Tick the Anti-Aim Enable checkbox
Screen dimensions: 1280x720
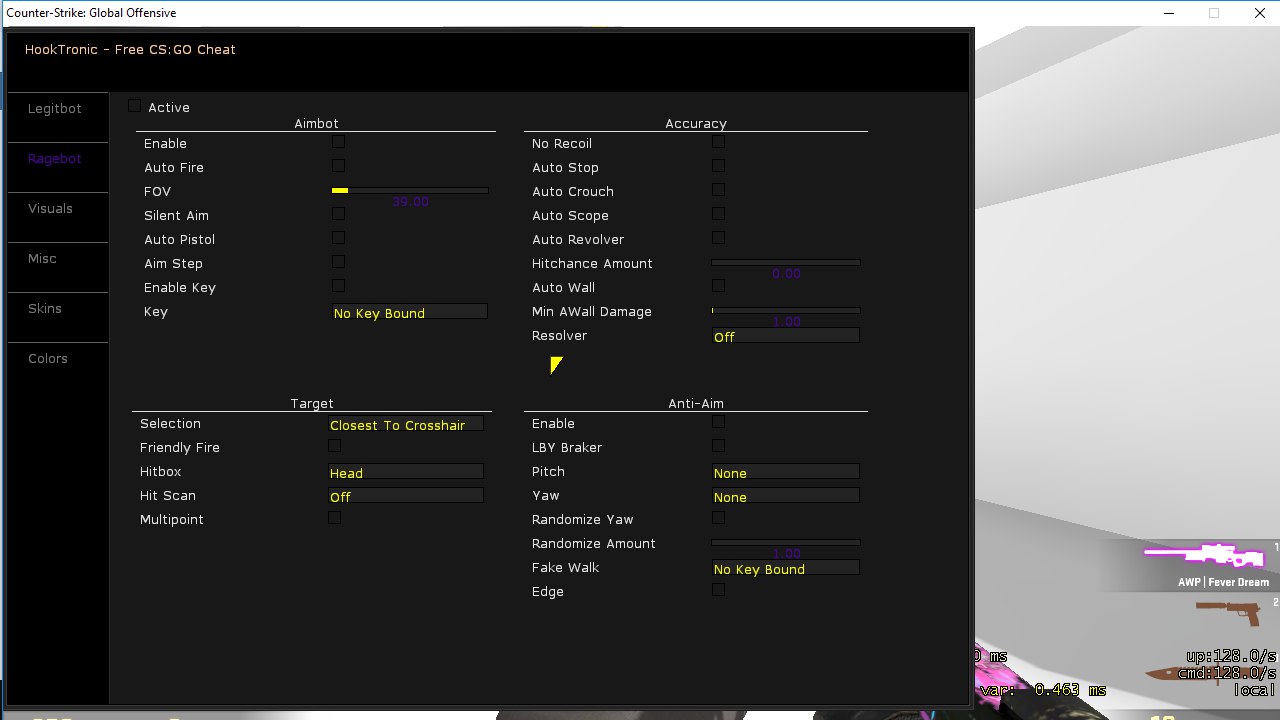point(718,422)
